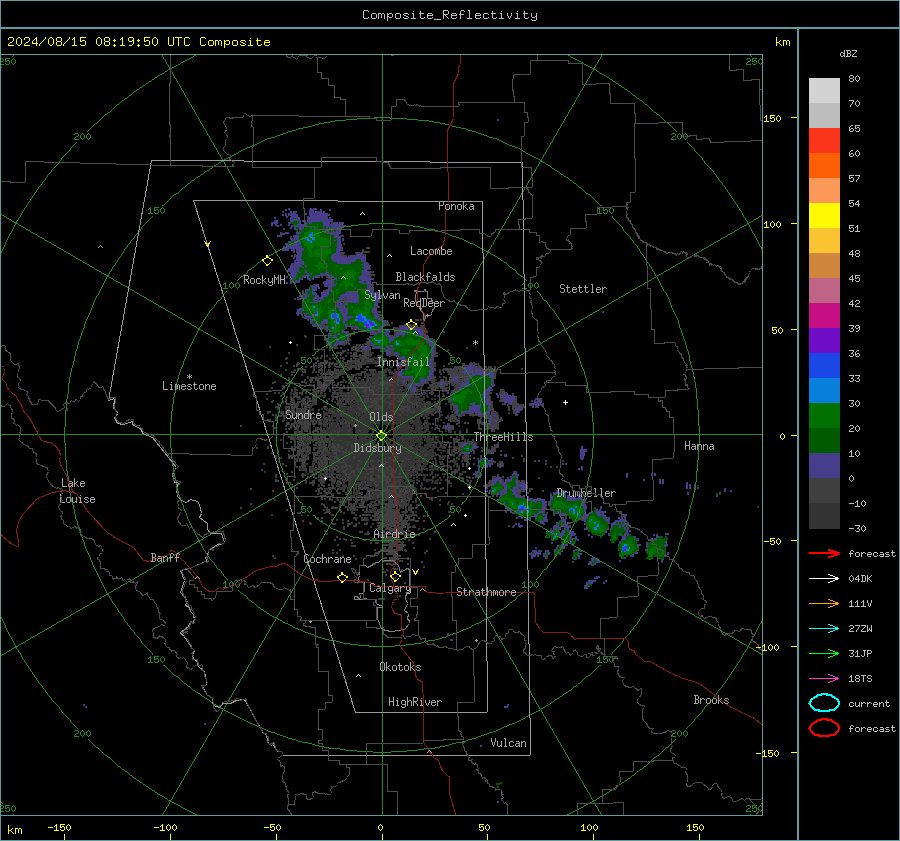The height and width of the screenshot is (841, 900).
Task: Select the bright yellow 54 dBZ swatch
Action: point(824,215)
